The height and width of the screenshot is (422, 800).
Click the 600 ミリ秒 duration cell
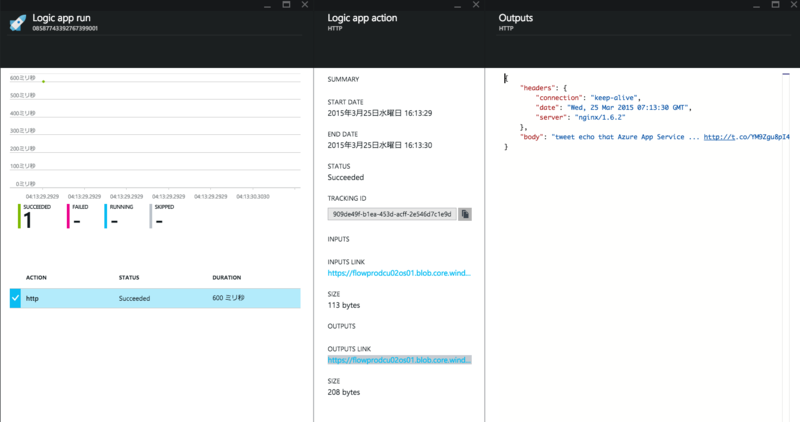[228, 298]
